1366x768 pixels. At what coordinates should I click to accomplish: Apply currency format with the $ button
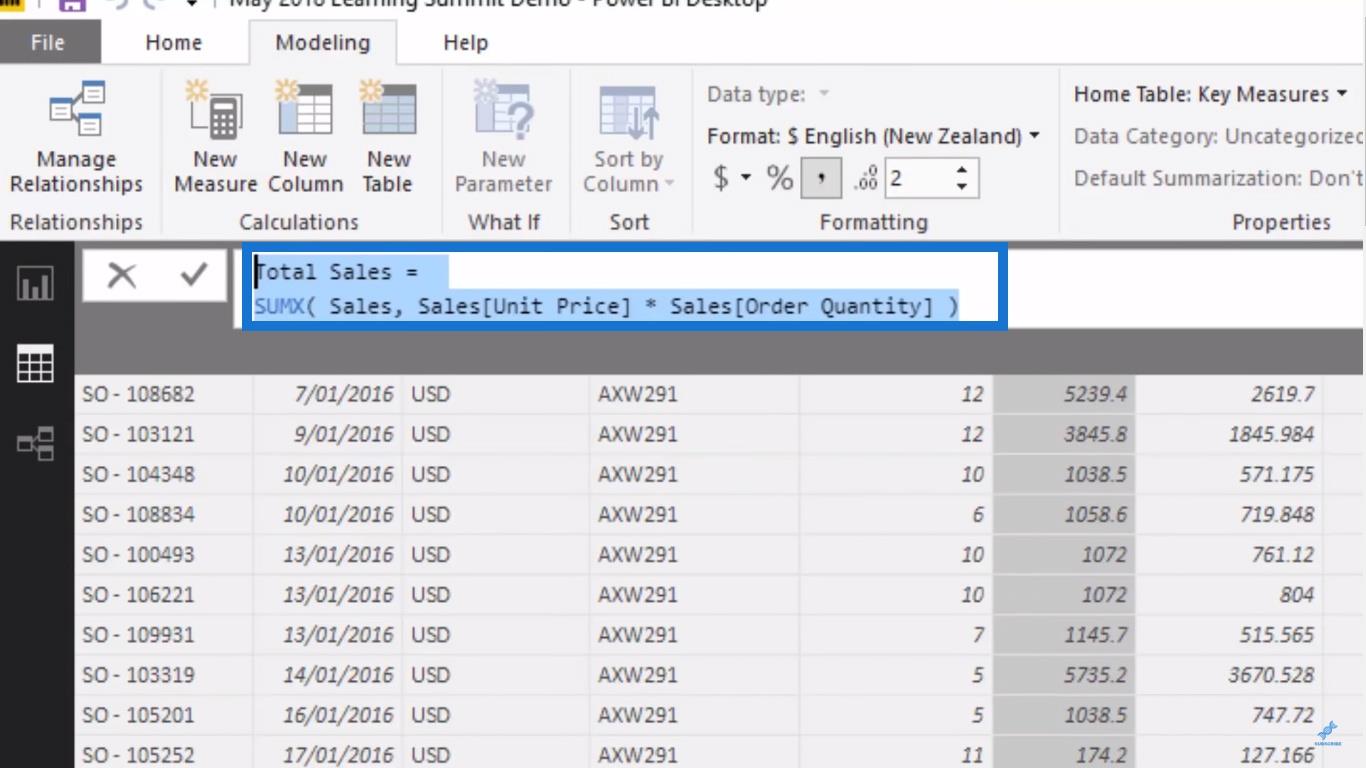pyautogui.click(x=720, y=178)
